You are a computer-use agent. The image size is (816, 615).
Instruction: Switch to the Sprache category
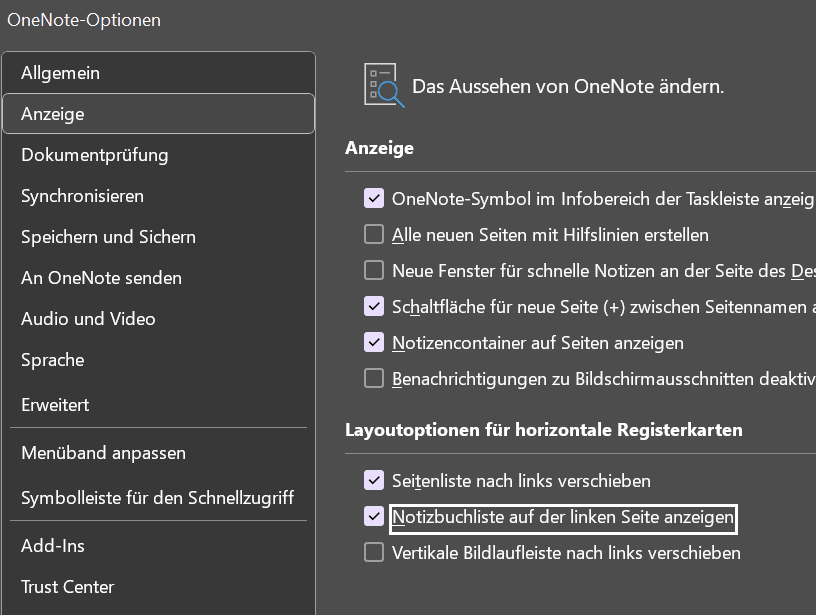(159, 360)
